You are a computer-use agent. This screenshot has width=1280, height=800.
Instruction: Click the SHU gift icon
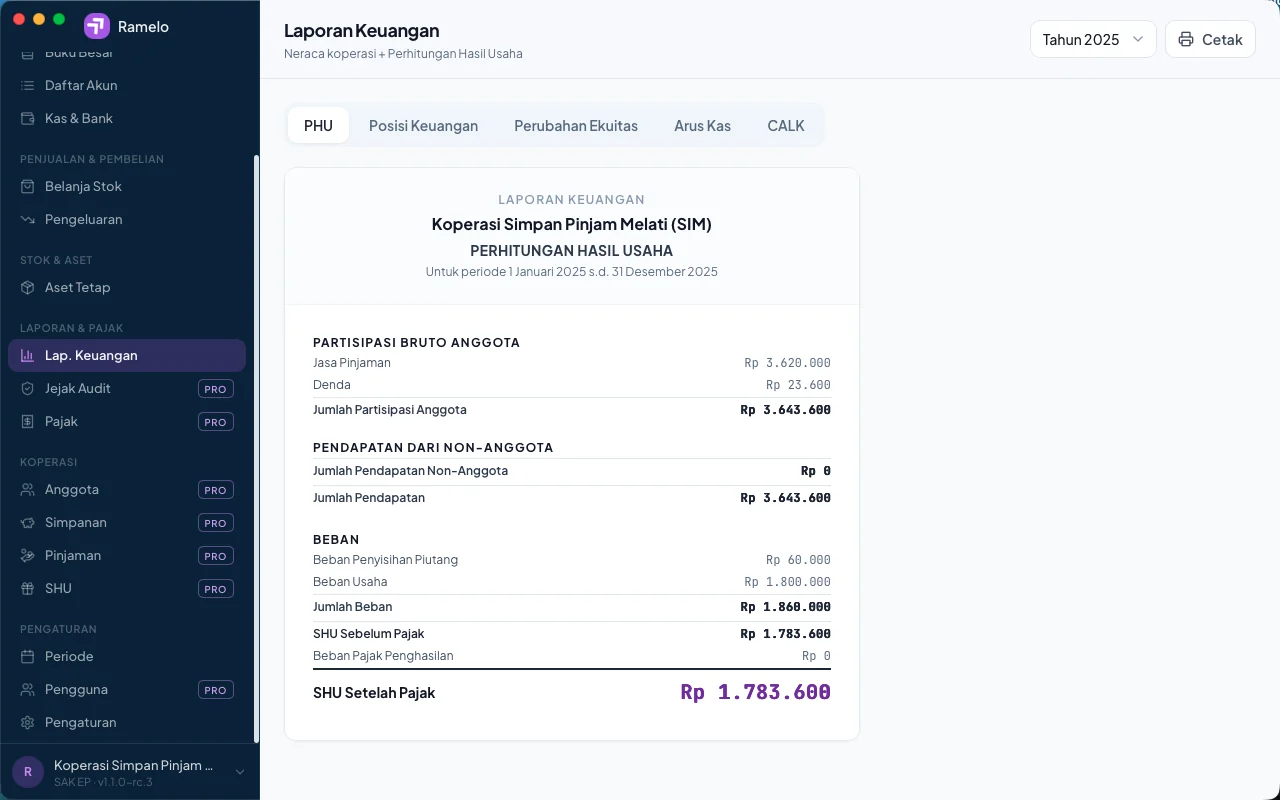27,588
